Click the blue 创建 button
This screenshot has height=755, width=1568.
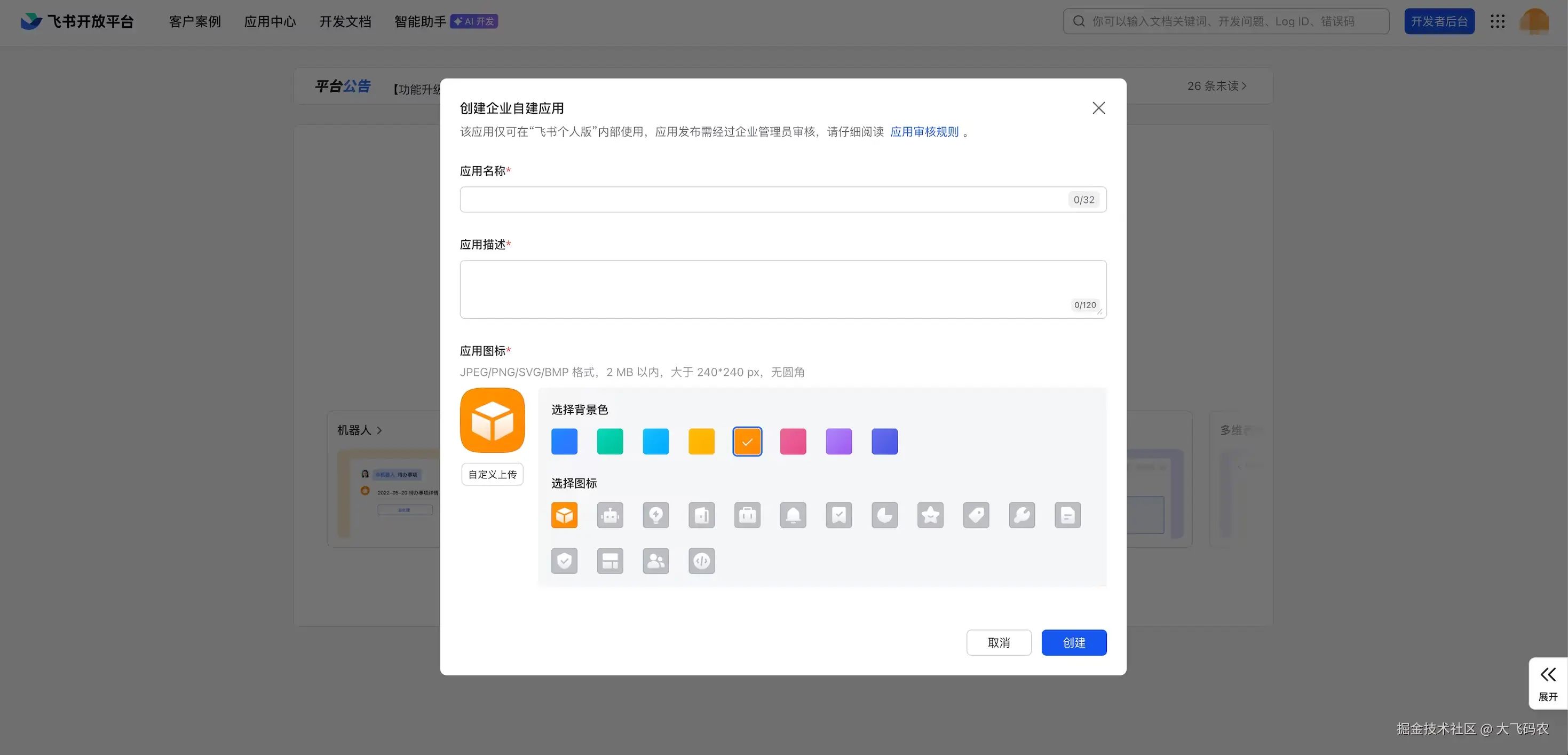click(x=1074, y=642)
